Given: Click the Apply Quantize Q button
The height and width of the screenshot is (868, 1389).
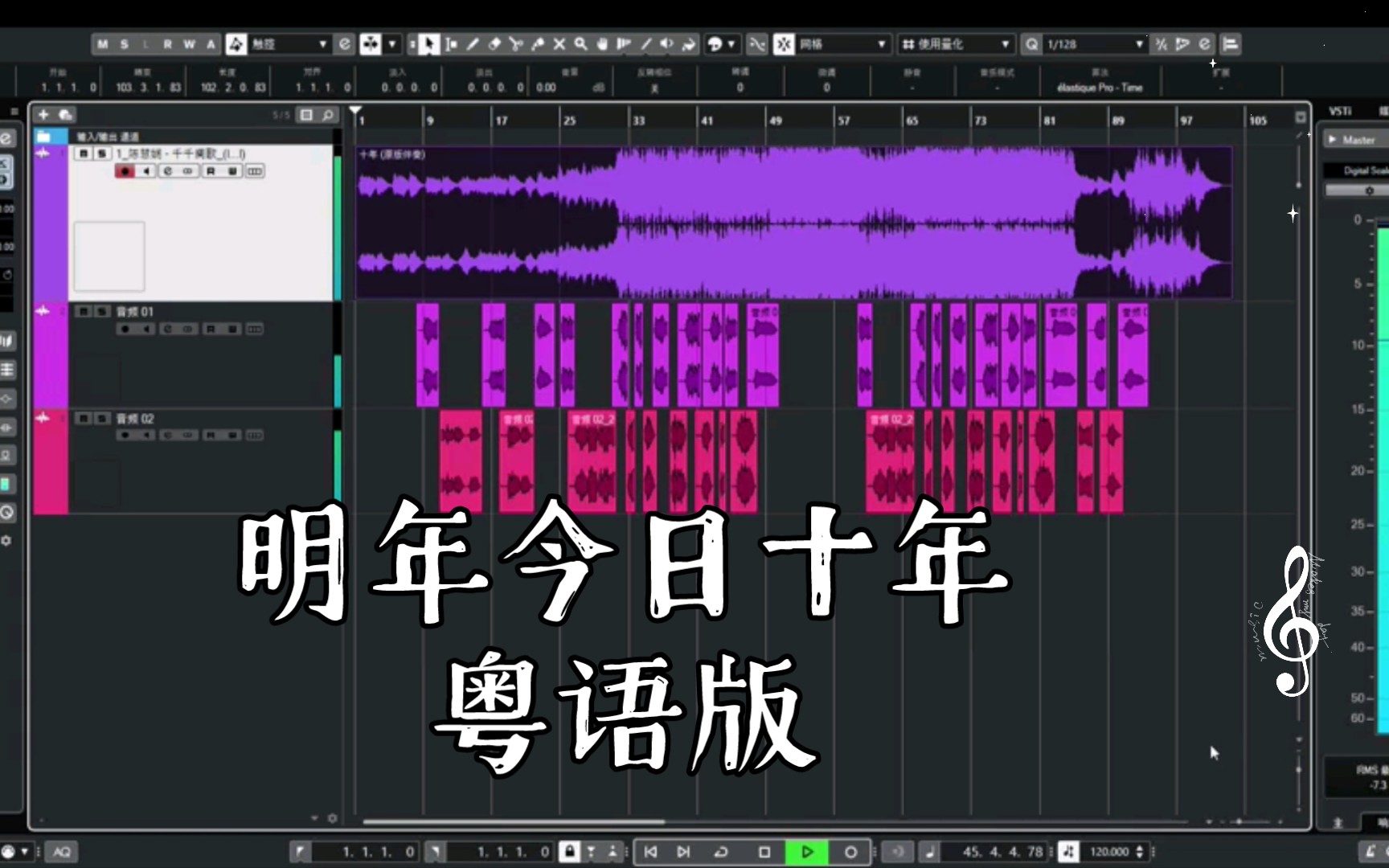Looking at the screenshot, I should [x=1032, y=44].
